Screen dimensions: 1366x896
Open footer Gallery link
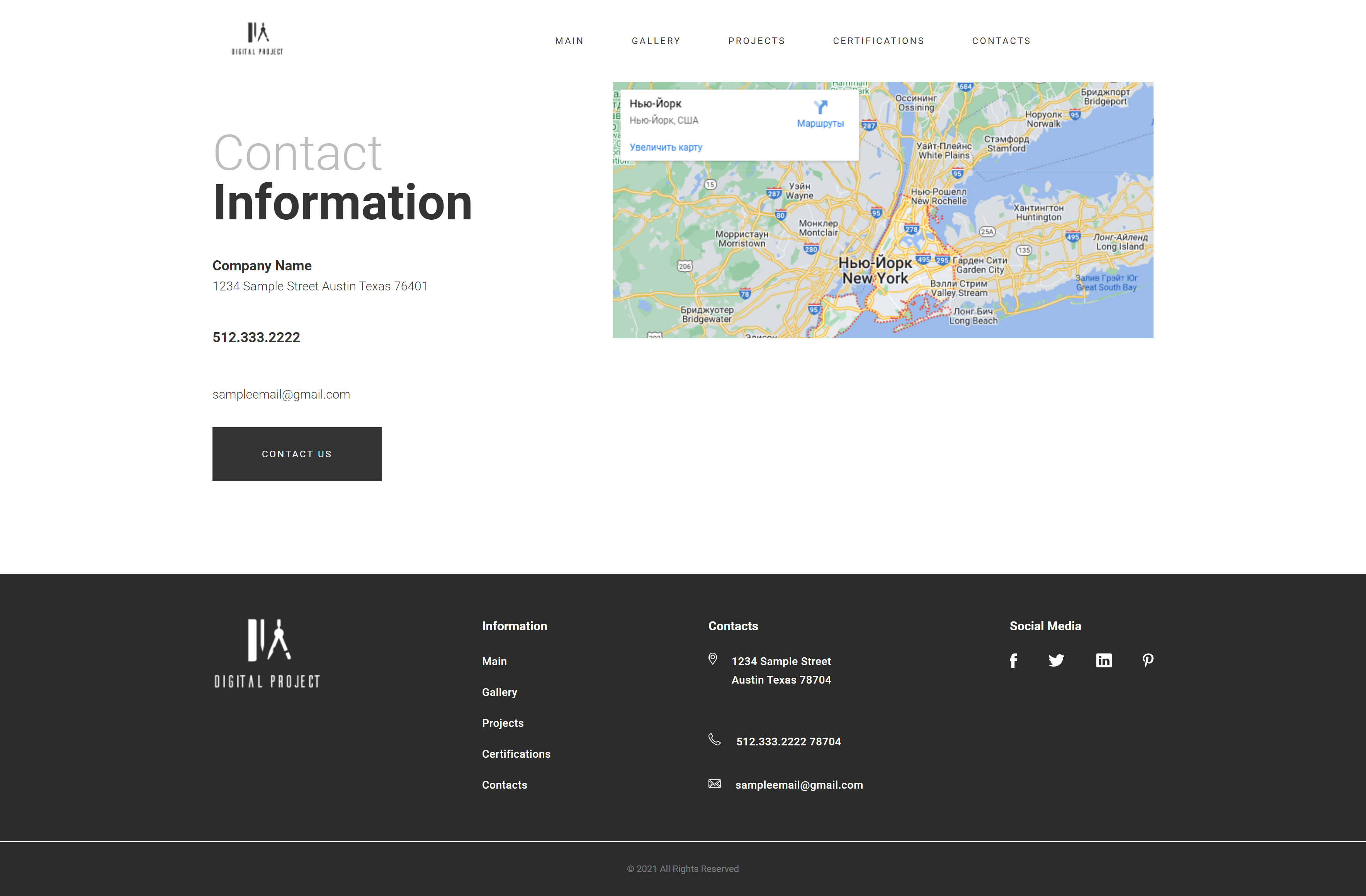pos(500,692)
